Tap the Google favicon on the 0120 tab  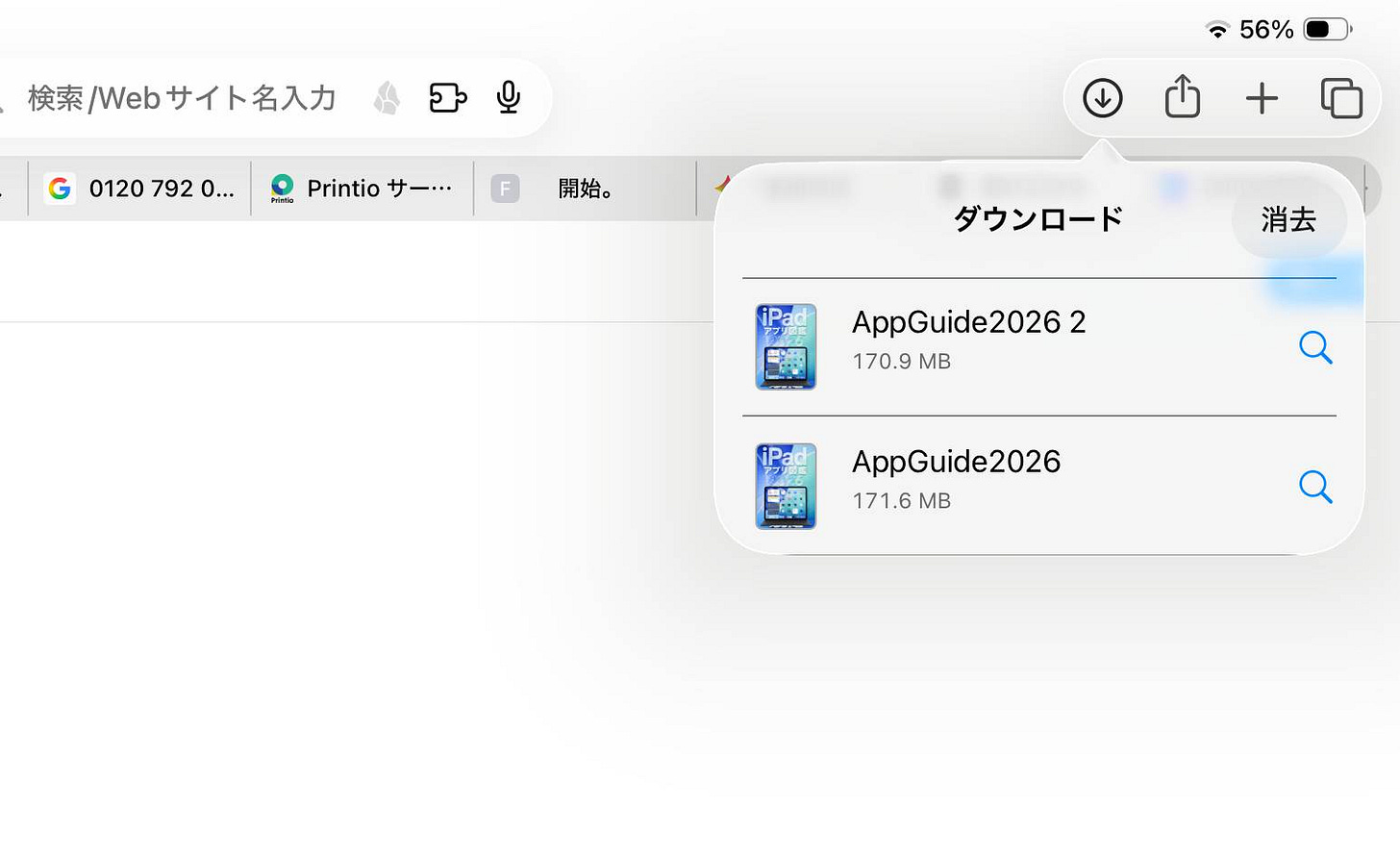point(60,189)
